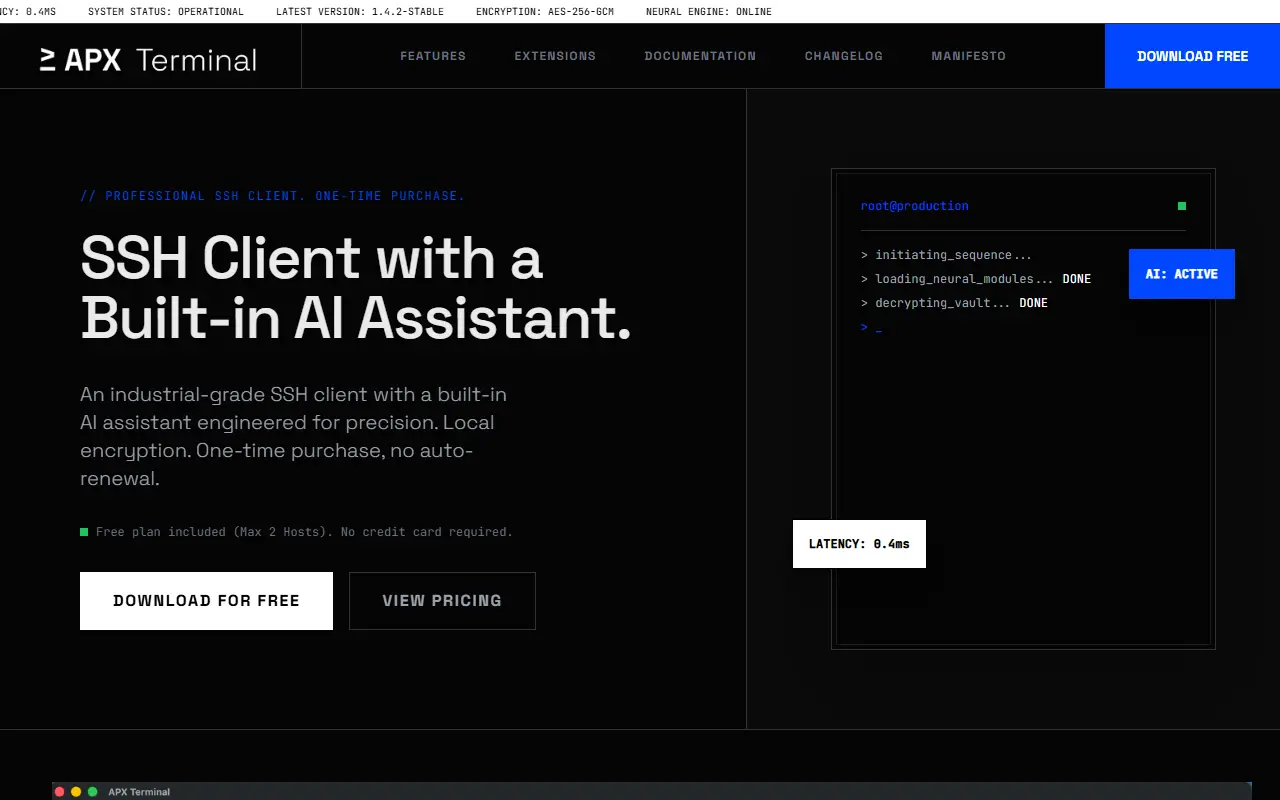Click the SSH Client with a Built-in AI Assistant heading
Image resolution: width=1280 pixels, height=800 pixels.
coord(356,288)
